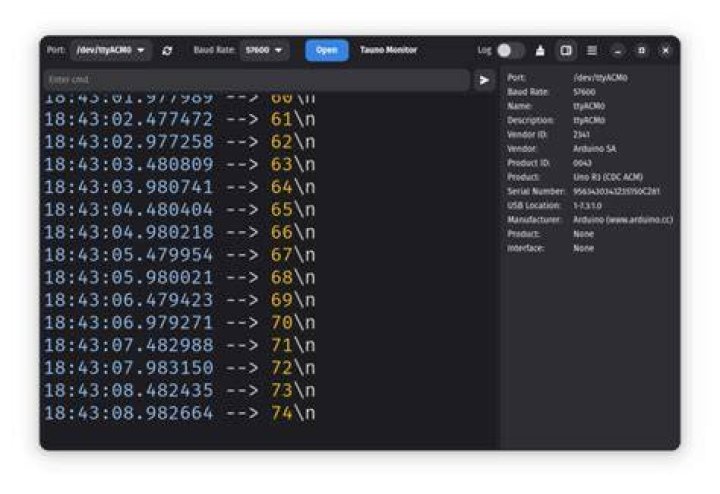Click timestamp 18:43:04.480404

coord(129,209)
